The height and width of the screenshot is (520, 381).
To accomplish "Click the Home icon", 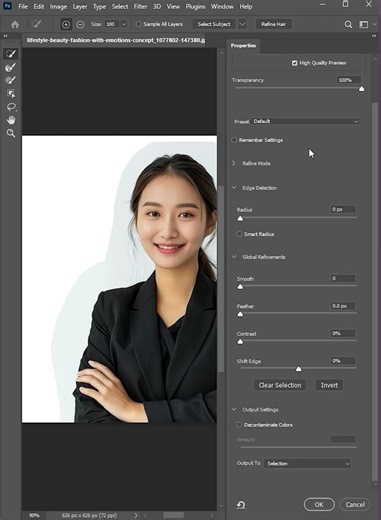I will coord(15,24).
